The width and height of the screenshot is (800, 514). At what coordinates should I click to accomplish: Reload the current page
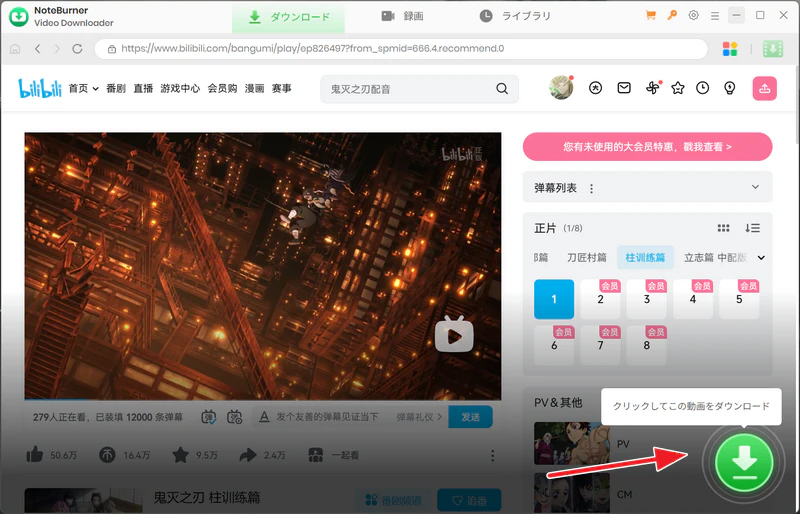click(77, 48)
